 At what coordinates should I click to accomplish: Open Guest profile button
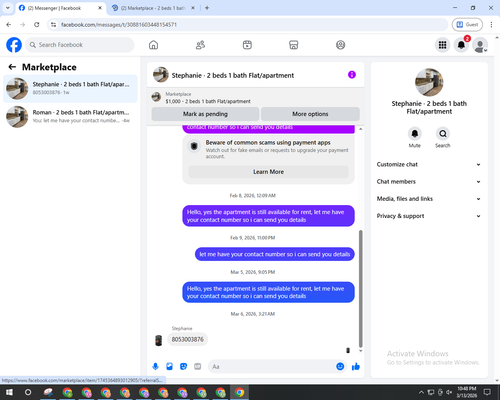[x=467, y=25]
